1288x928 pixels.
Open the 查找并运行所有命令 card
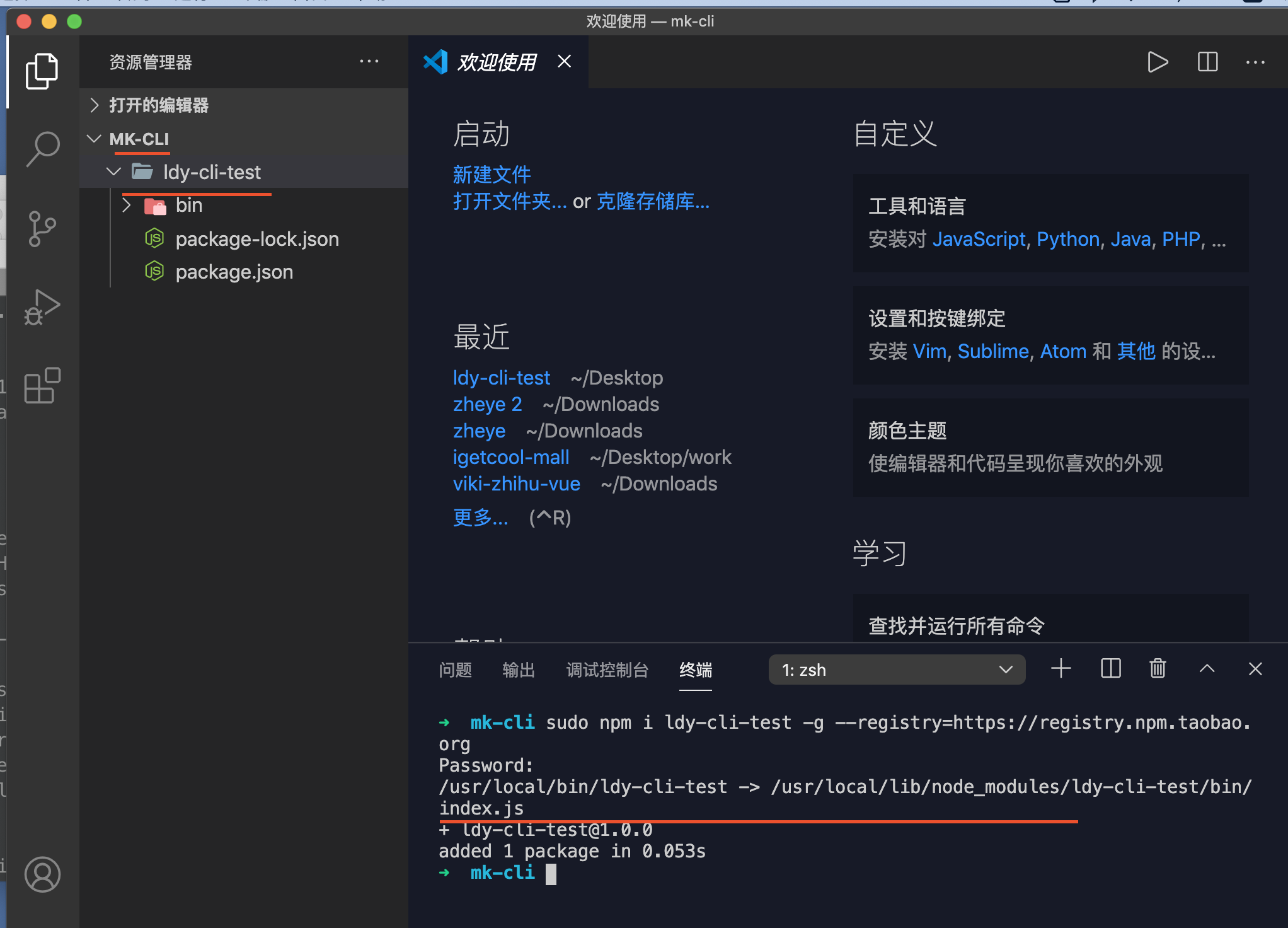pos(1050,618)
